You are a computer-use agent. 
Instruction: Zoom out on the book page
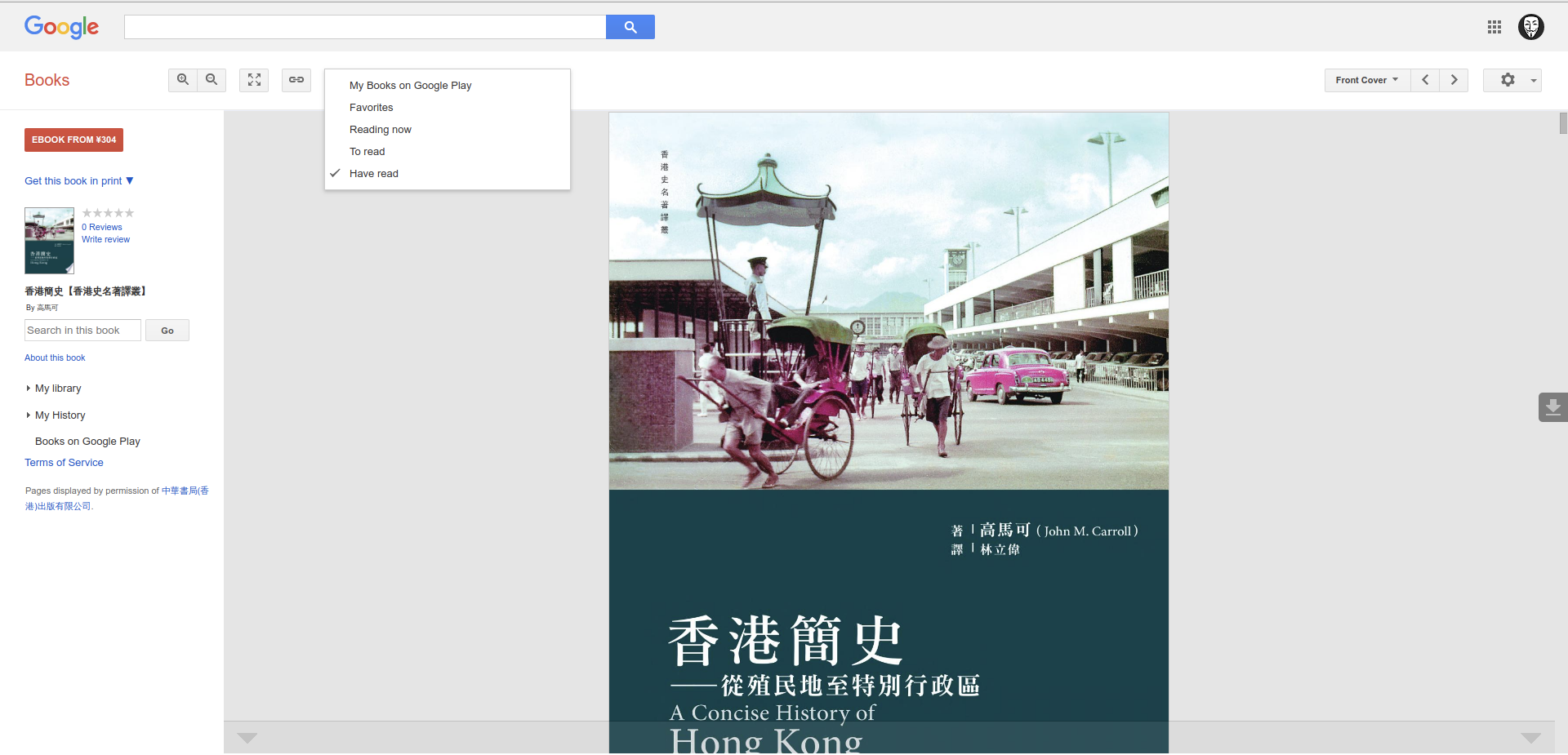coord(212,80)
